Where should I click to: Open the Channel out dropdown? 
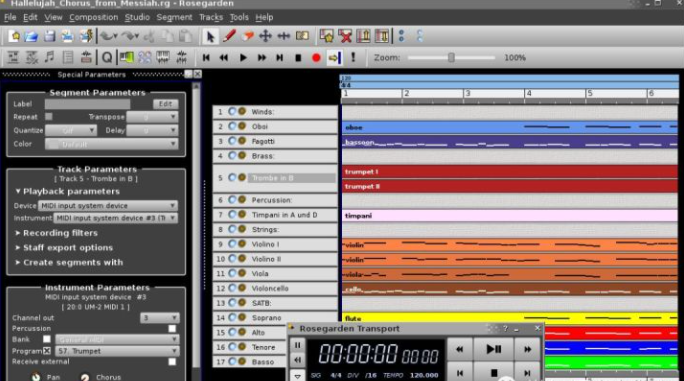click(x=159, y=318)
